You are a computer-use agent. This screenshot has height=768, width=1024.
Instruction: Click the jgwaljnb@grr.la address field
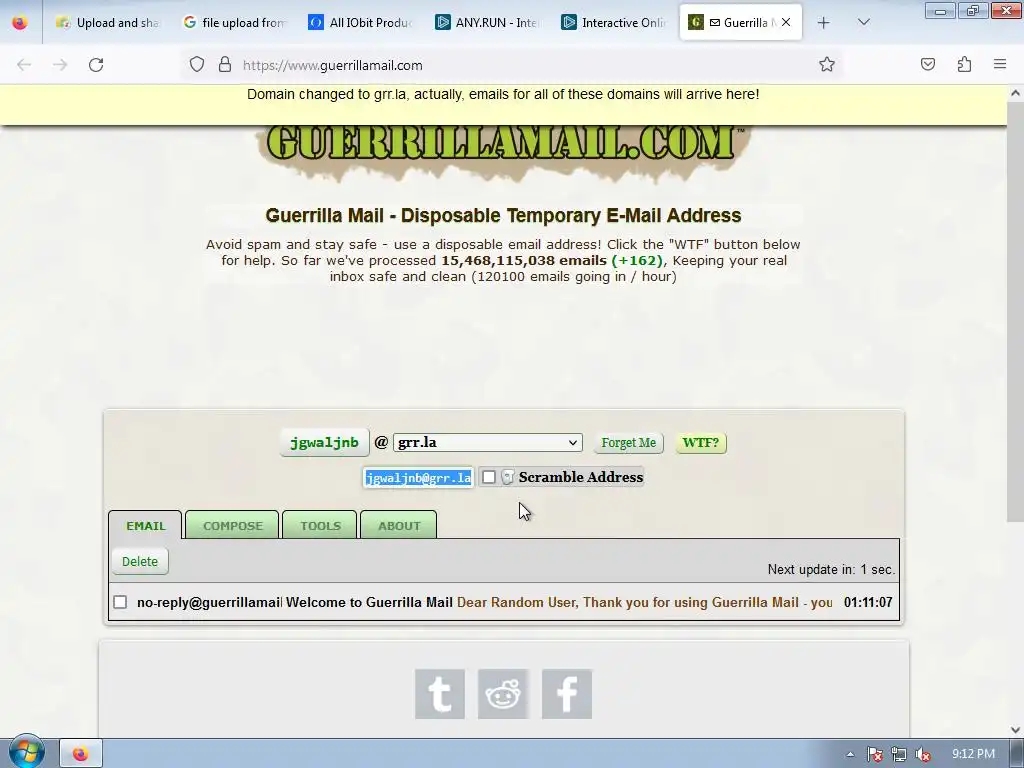pos(419,478)
